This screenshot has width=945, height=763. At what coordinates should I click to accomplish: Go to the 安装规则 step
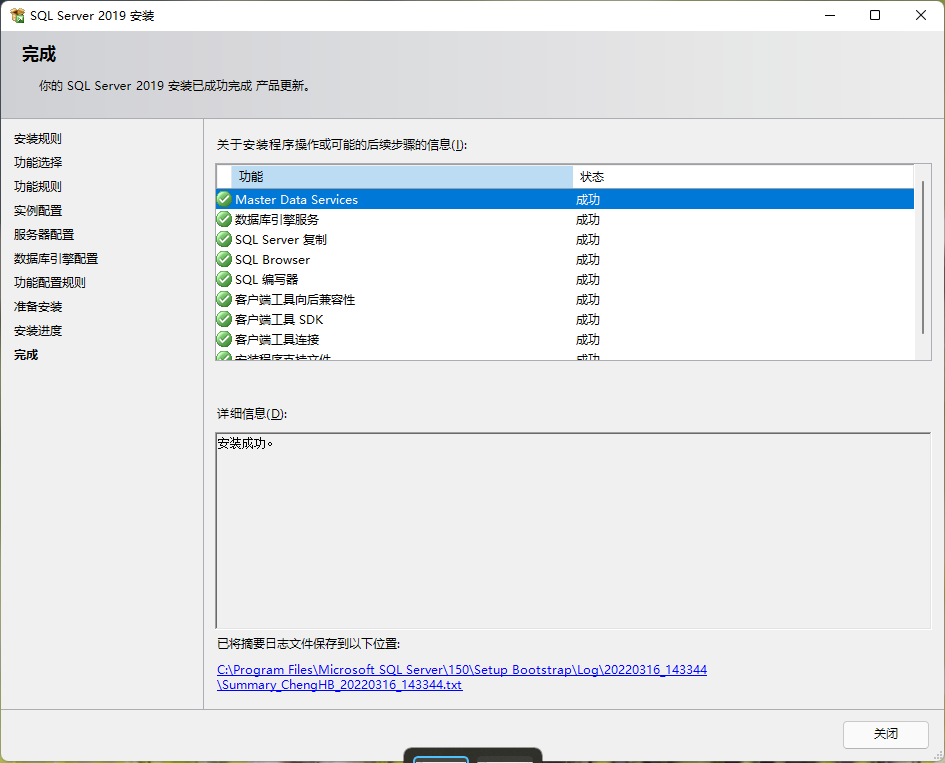[38, 139]
